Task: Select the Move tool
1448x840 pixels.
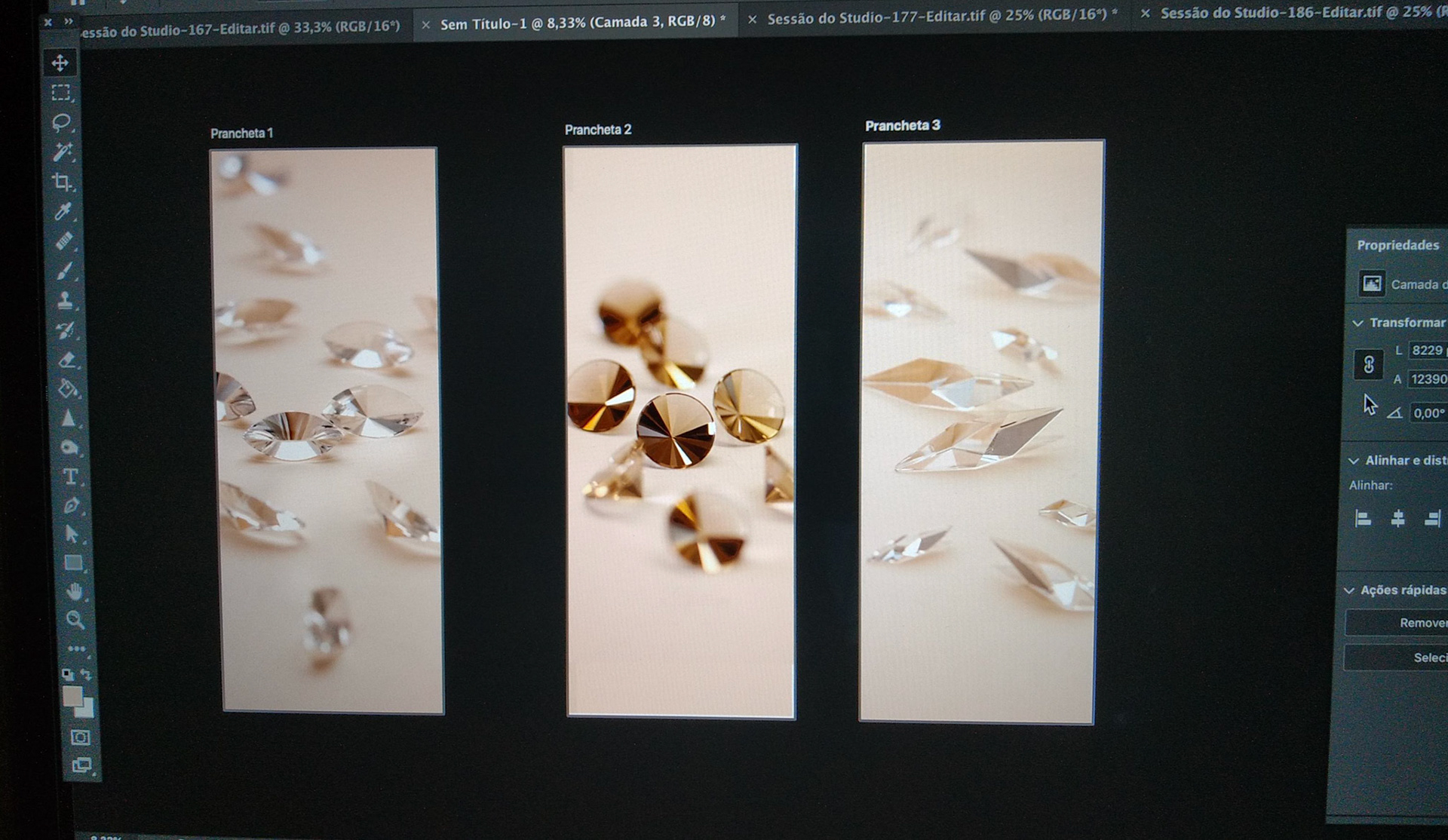Action: coord(60,63)
